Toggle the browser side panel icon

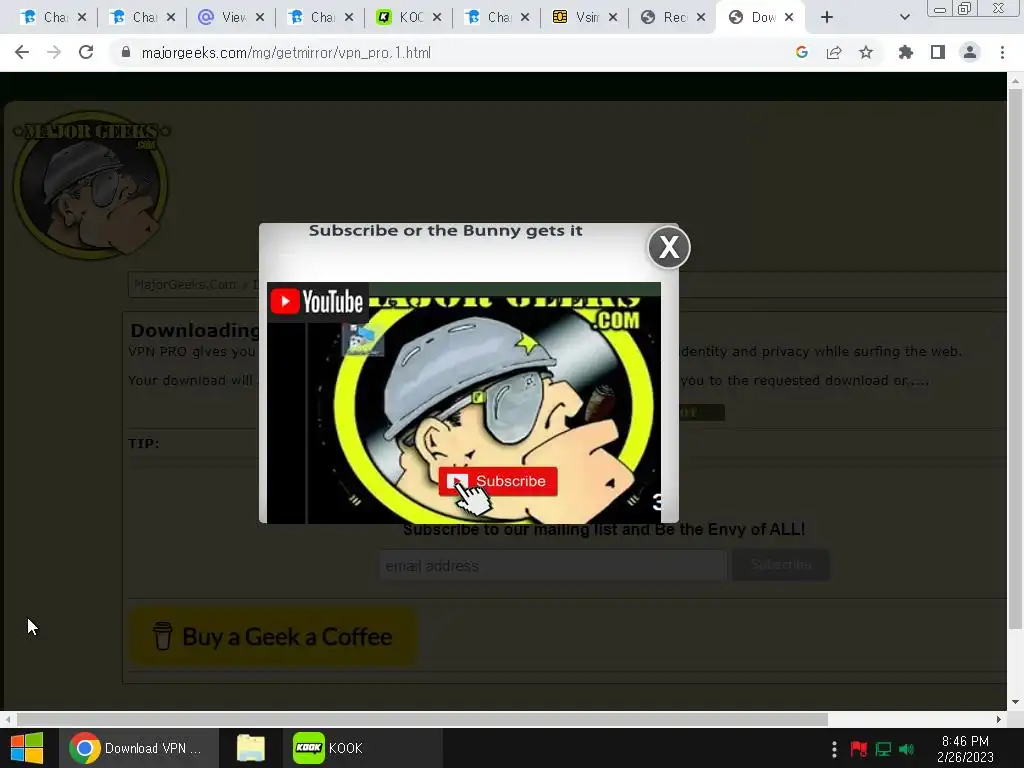pos(938,52)
